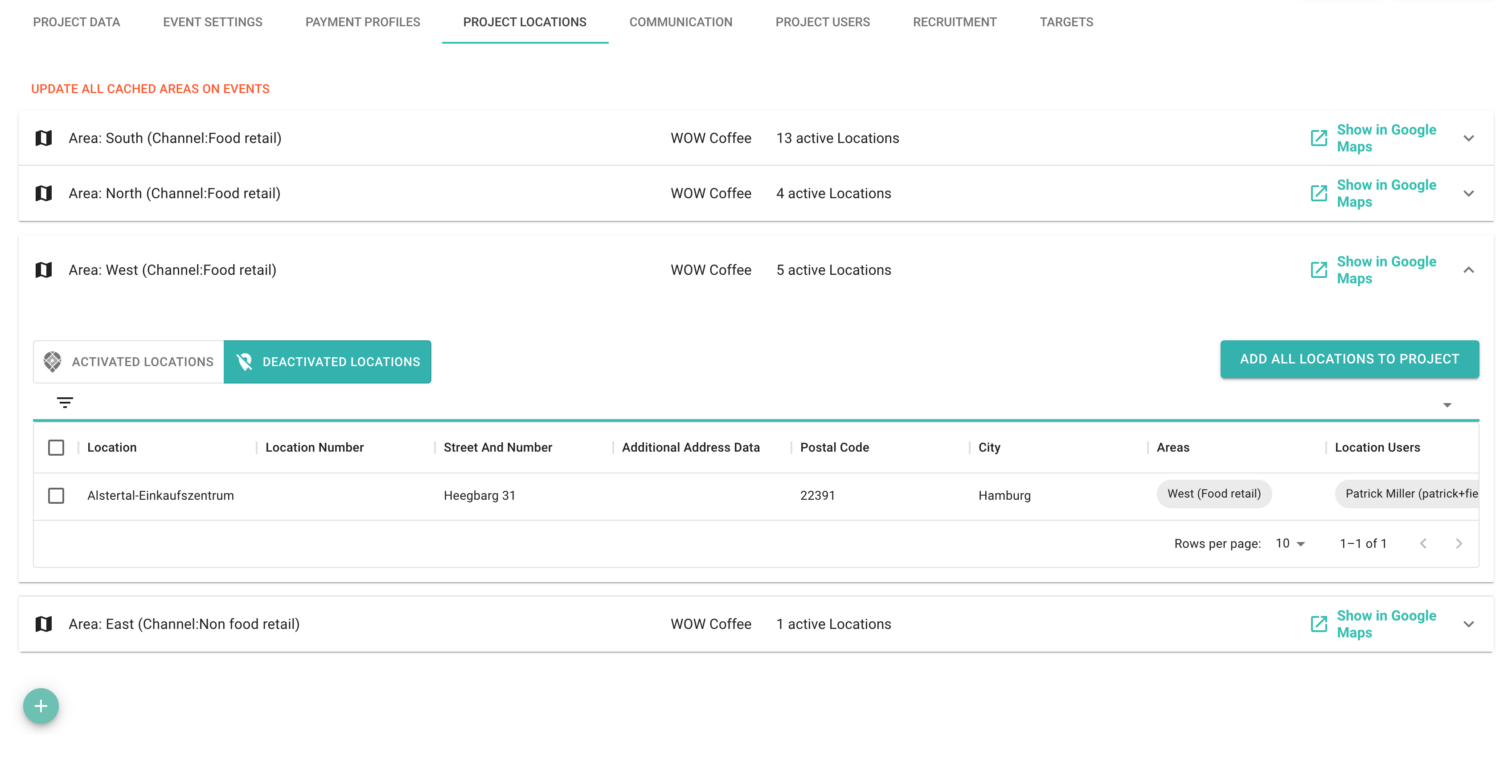Click the map icon for Area: West
1500x767 pixels.
(43, 270)
